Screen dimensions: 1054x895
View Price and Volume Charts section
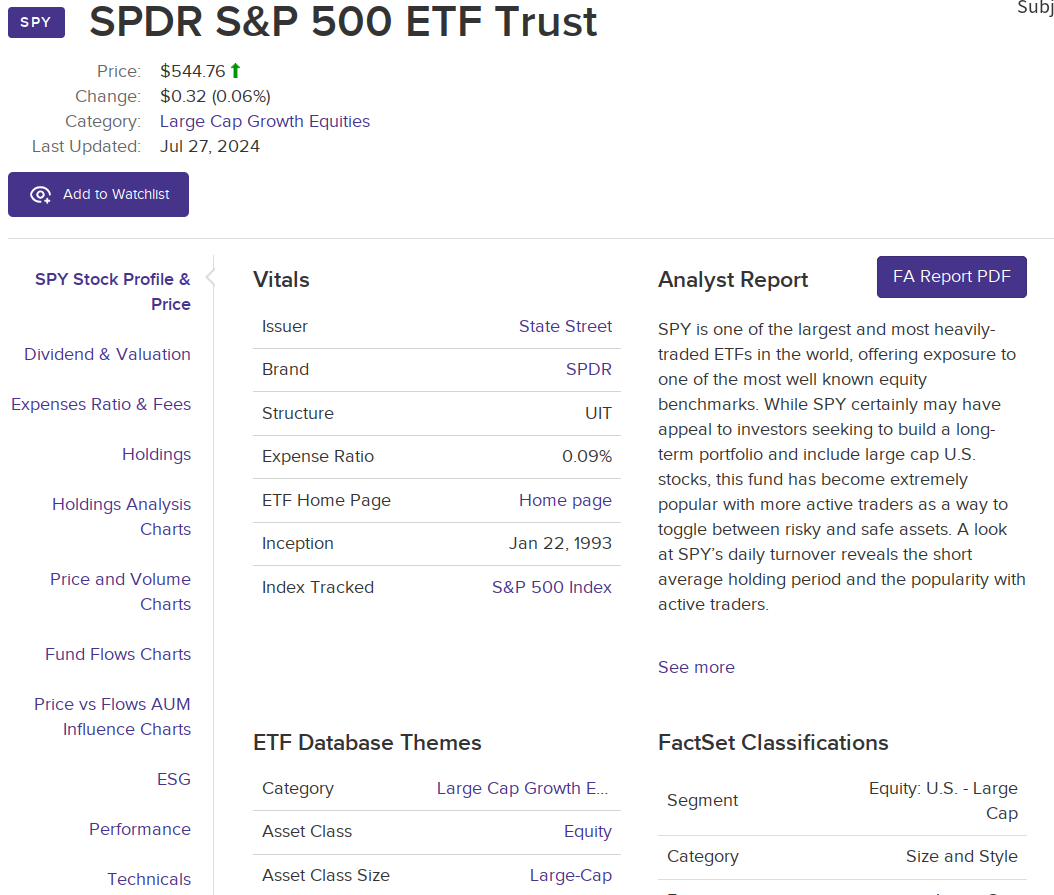click(120, 592)
